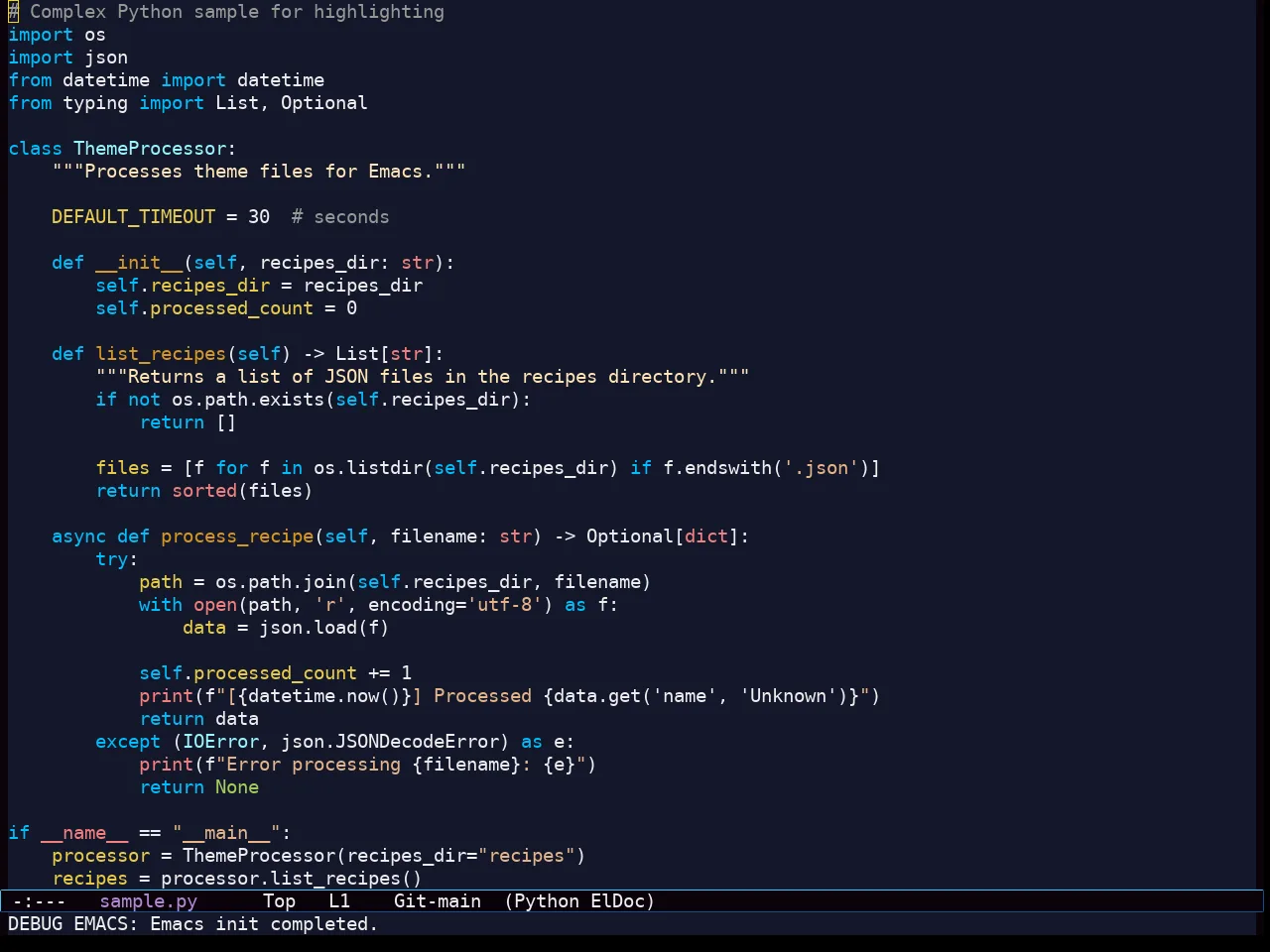
Task: Click process_recipe function name
Action: tap(237, 536)
